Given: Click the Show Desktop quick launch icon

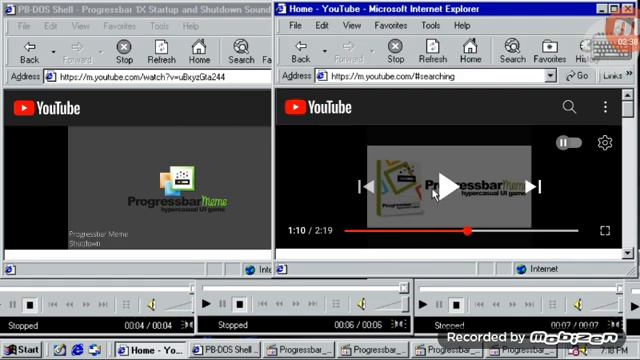Looking at the screenshot, I should [x=60, y=350].
